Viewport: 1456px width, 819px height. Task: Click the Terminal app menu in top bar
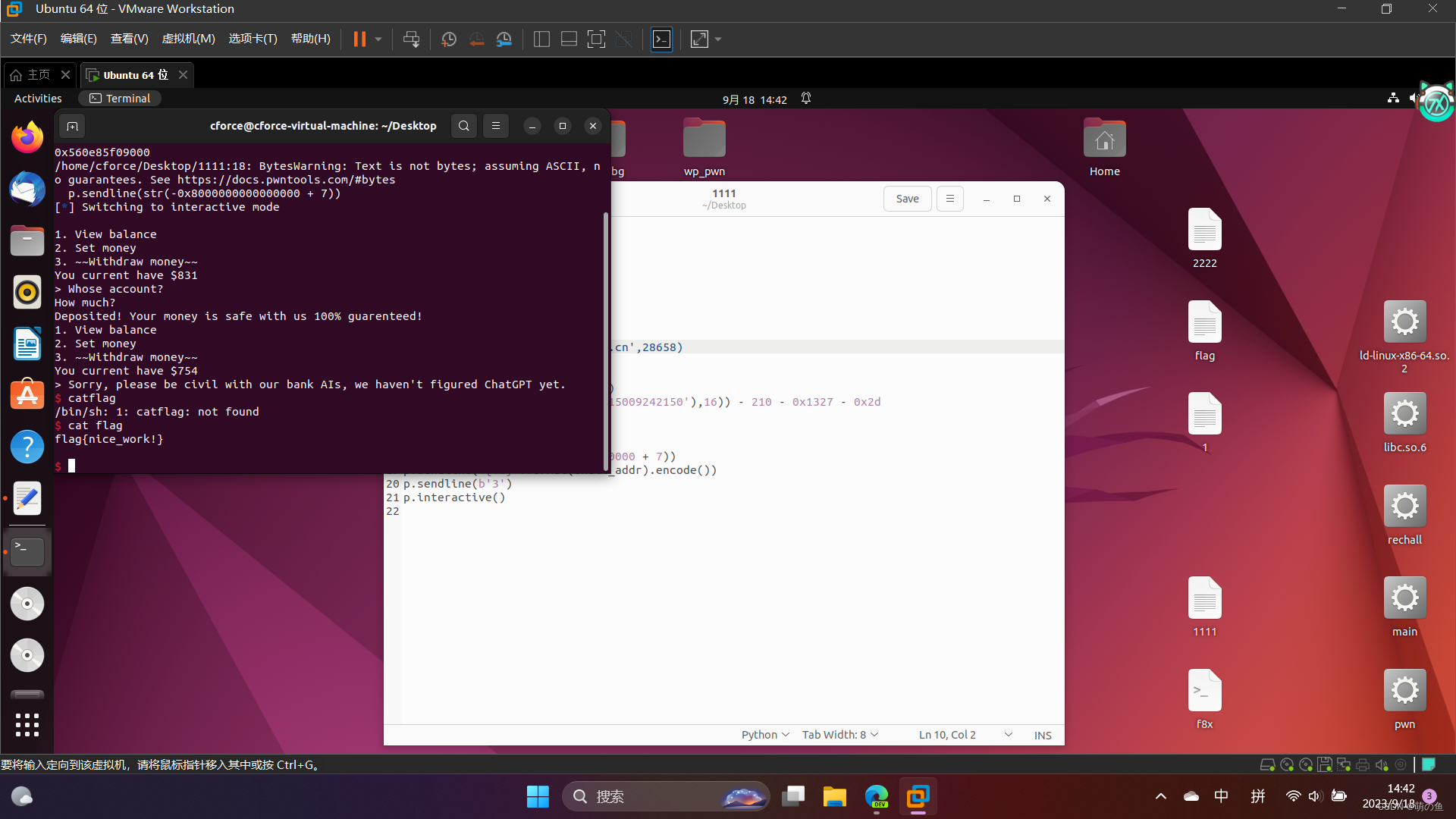coord(120,99)
